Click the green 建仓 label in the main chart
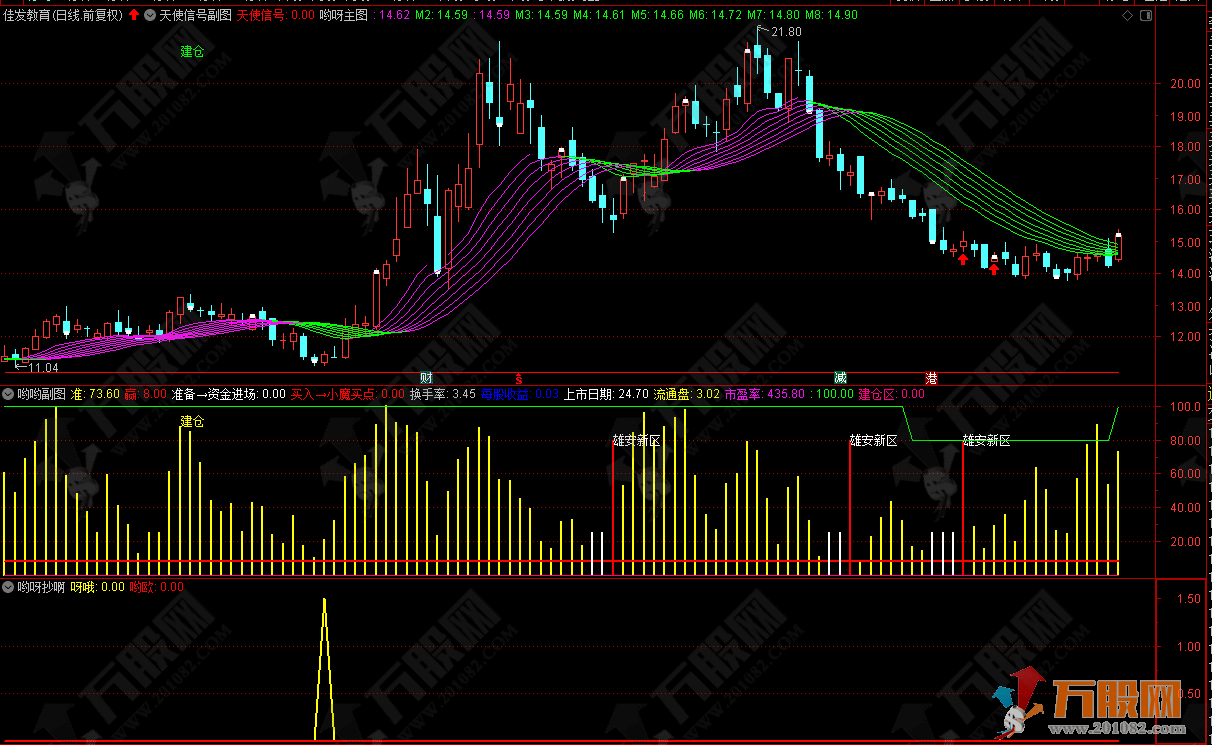The image size is (1212, 745). tap(192, 52)
